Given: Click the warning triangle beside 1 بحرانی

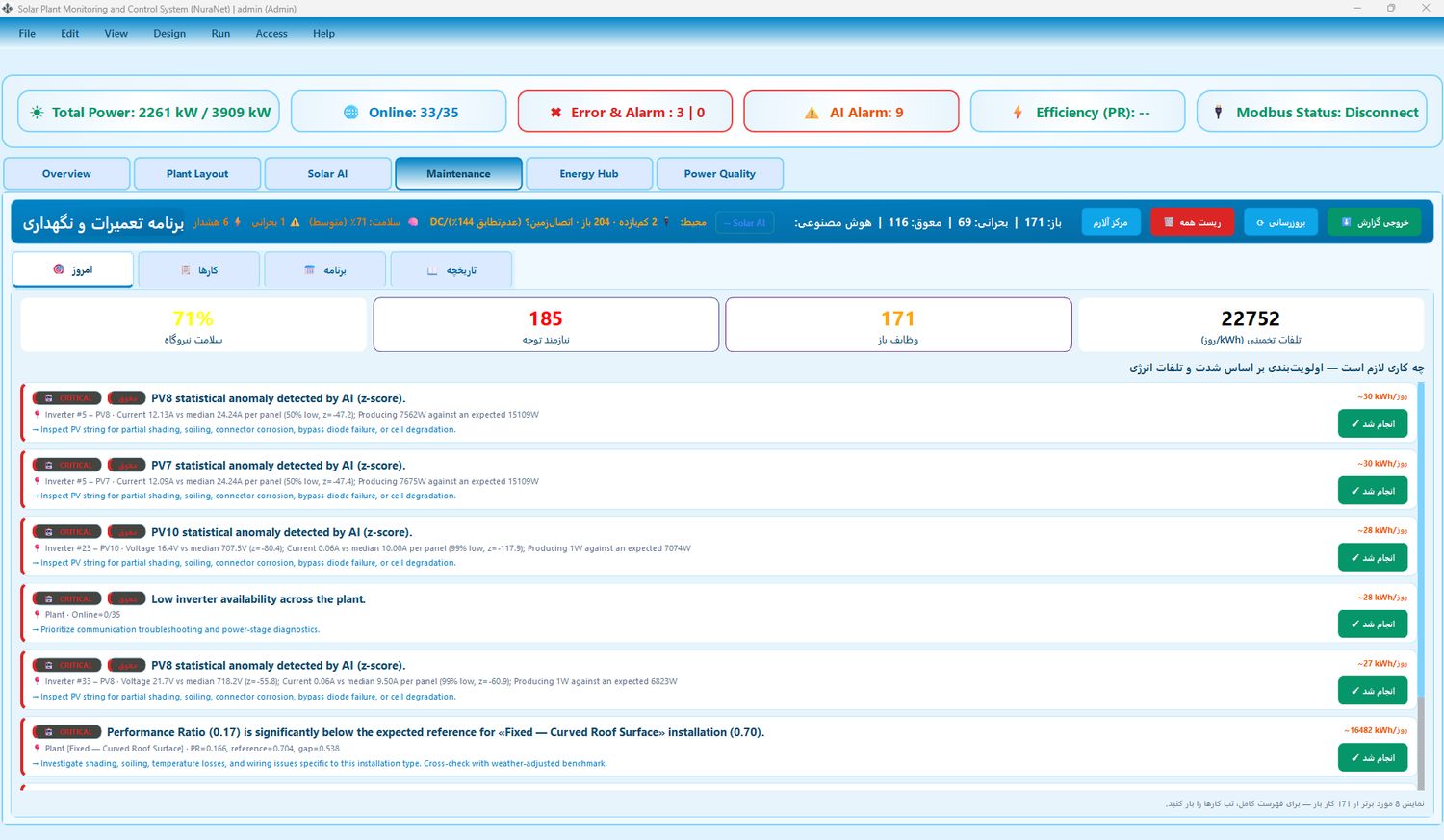Looking at the screenshot, I should click(x=295, y=222).
